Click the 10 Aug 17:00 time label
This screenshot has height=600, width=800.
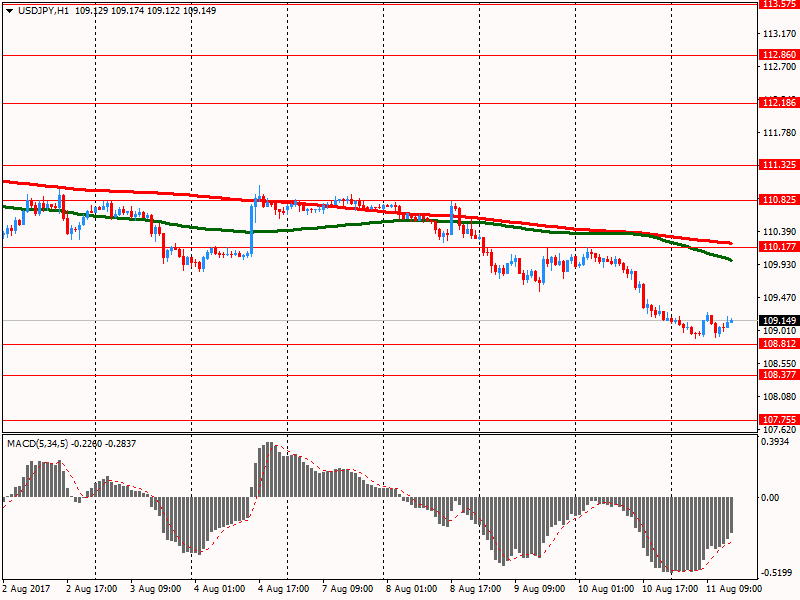pyautogui.click(x=670, y=589)
